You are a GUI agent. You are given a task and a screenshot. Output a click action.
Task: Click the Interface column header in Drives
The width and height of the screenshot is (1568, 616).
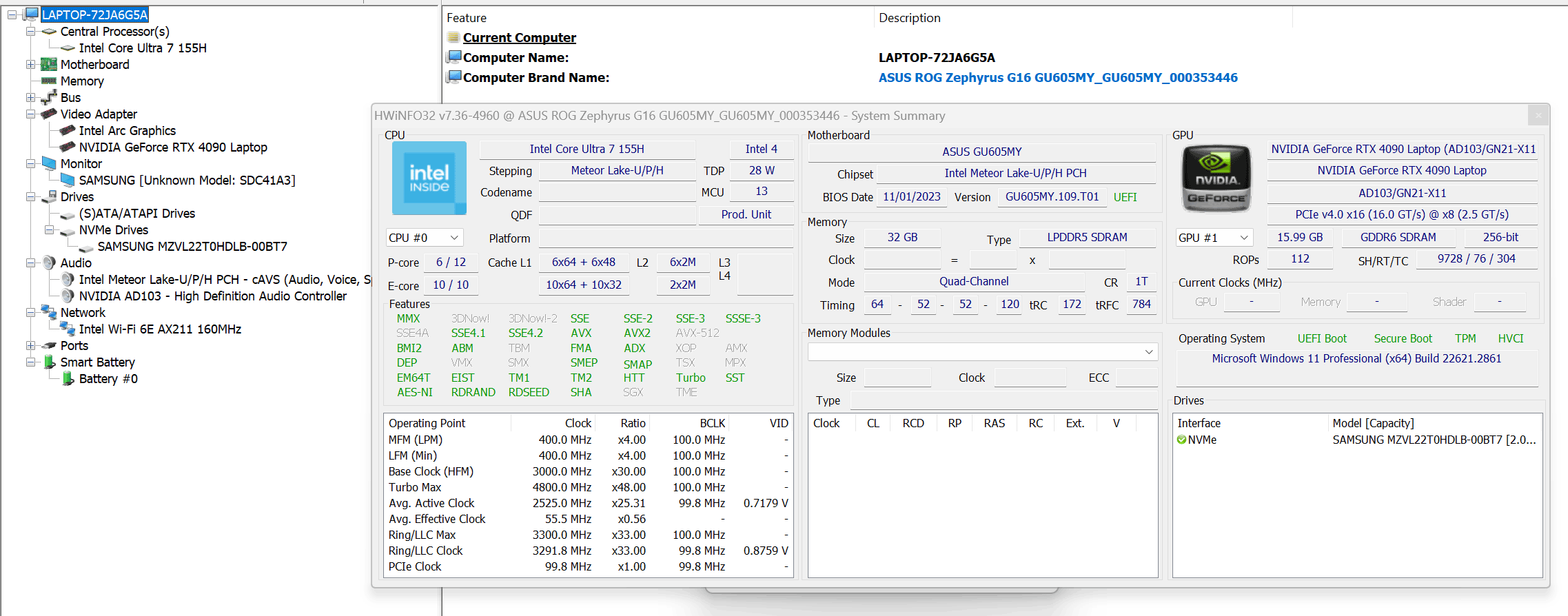1199,423
